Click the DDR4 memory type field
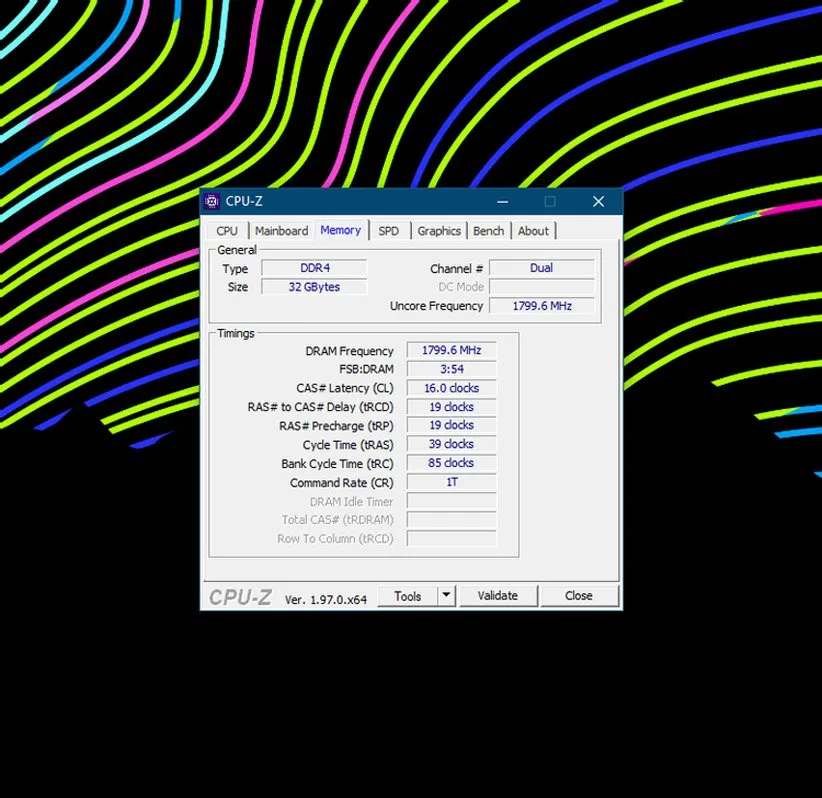The height and width of the screenshot is (798, 822). tap(314, 268)
